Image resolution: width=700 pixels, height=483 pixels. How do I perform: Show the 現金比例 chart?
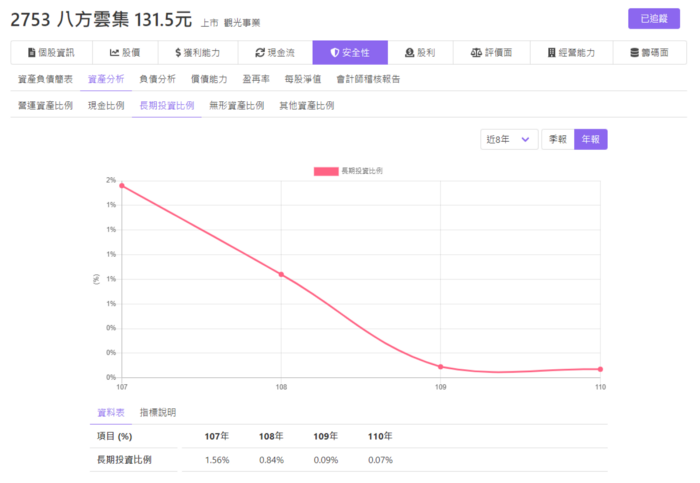[x=106, y=105]
